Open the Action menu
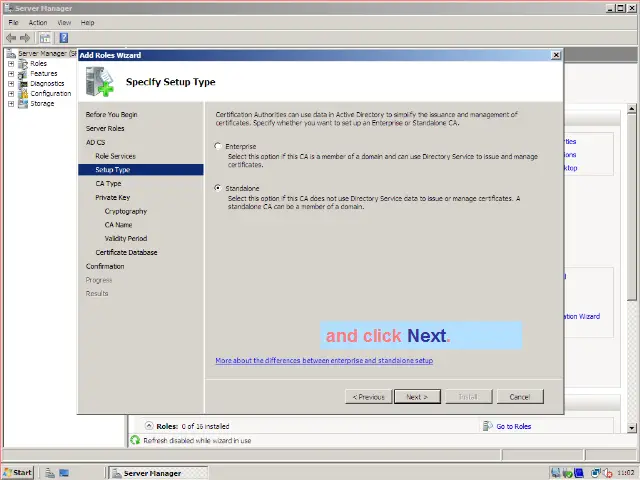Screen dimensions: 640x480 [38, 22]
